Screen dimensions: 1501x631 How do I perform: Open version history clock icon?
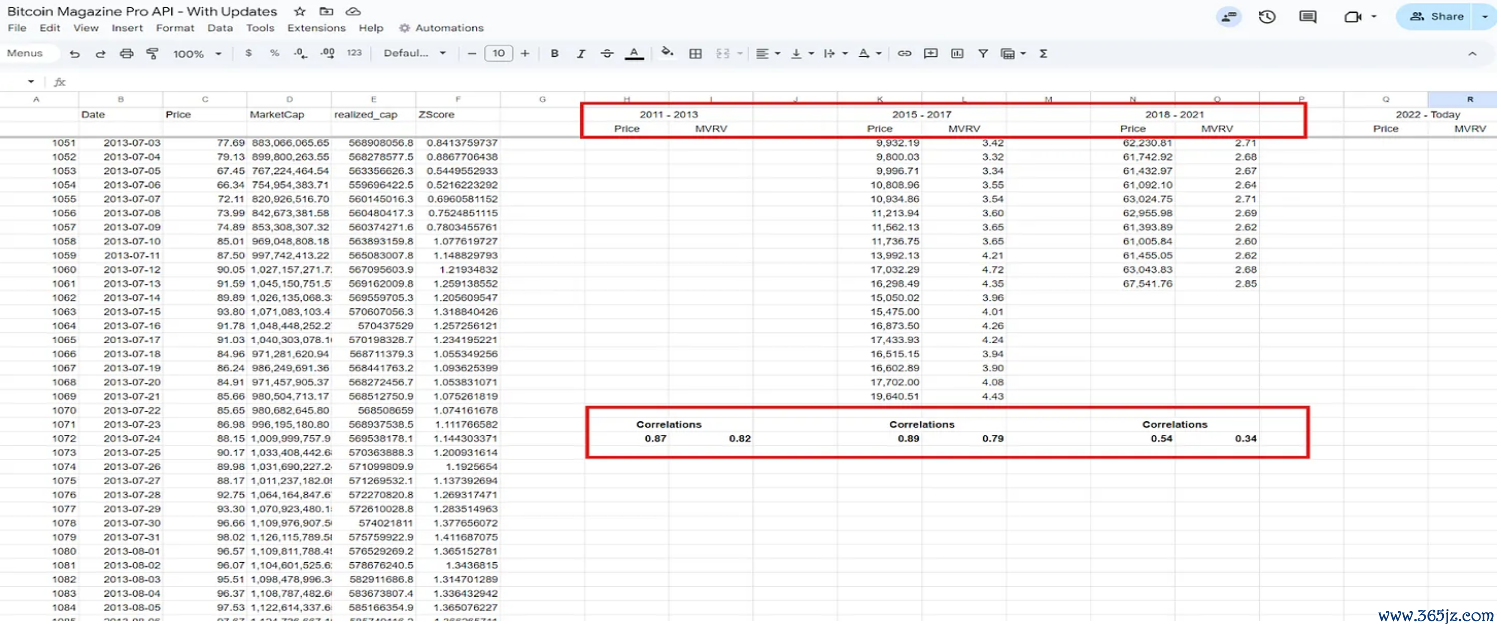coord(1267,16)
